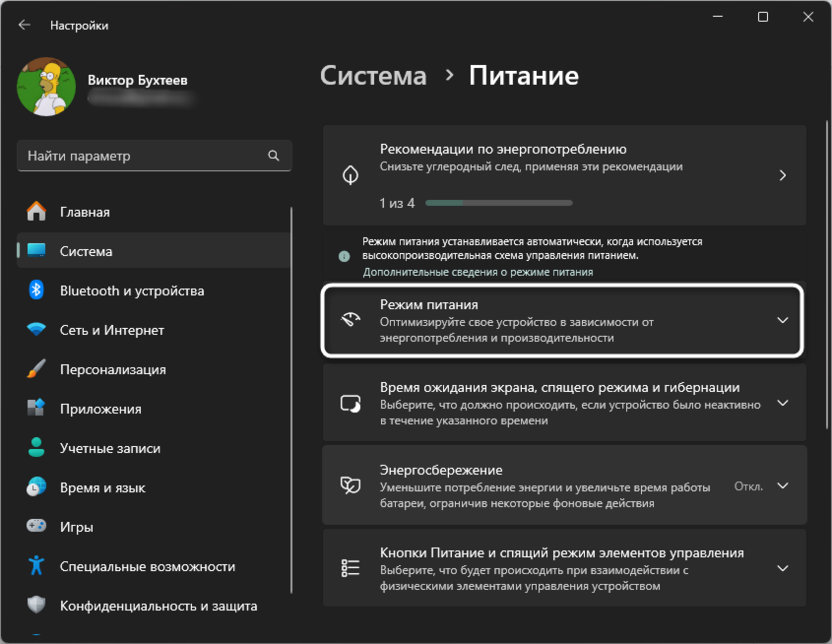Expand the Режим питания chevron
This screenshot has height=644, width=832.
pos(783,320)
